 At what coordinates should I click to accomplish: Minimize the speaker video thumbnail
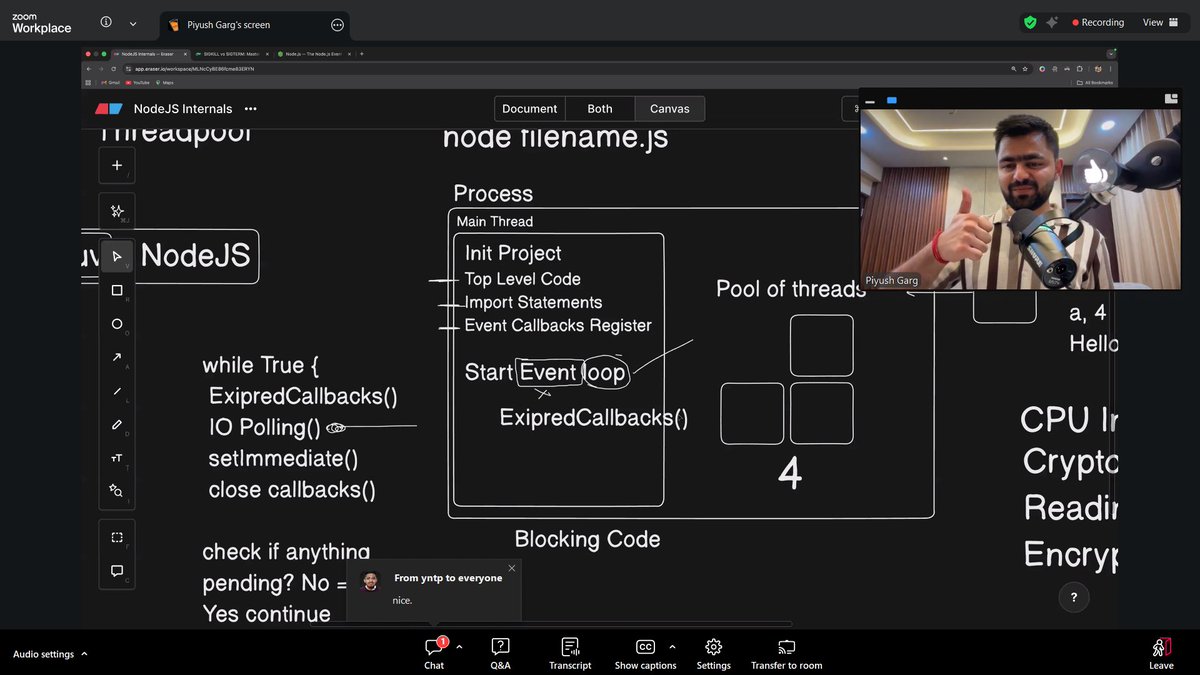click(x=870, y=100)
